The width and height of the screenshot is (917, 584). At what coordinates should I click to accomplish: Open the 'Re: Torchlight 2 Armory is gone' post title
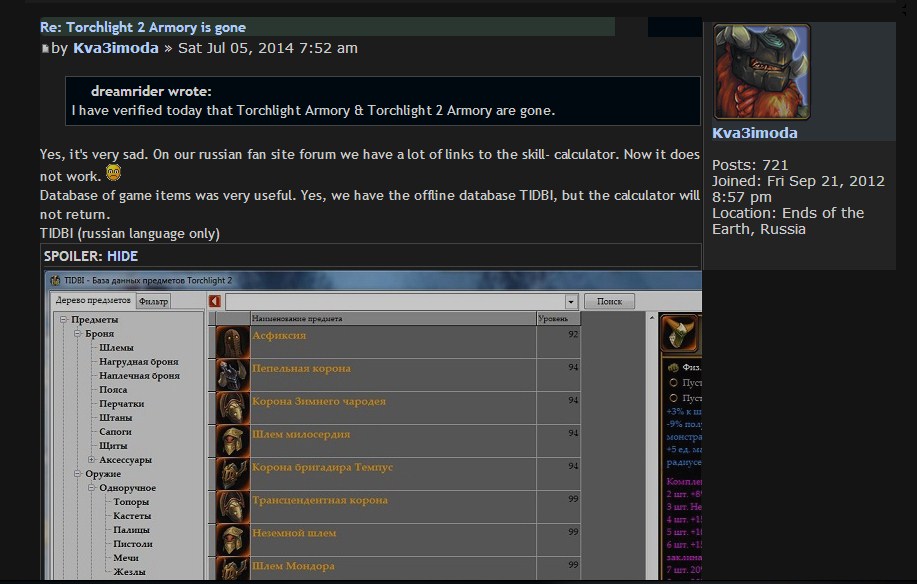pyautogui.click(x=143, y=27)
